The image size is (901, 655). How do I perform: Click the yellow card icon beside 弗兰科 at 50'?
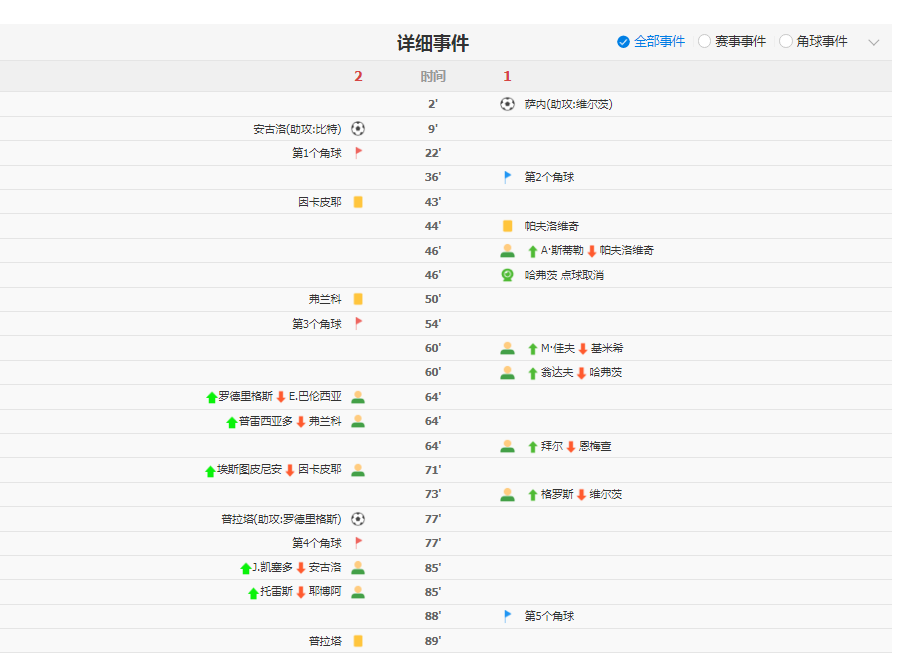click(x=358, y=299)
